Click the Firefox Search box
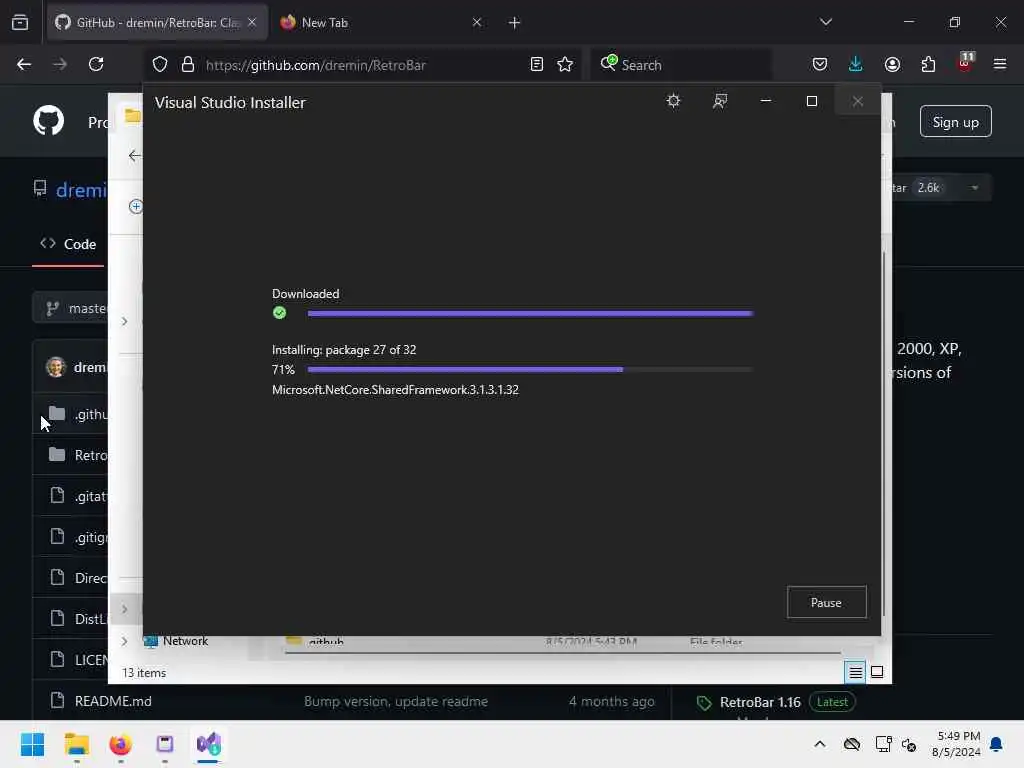 681,65
